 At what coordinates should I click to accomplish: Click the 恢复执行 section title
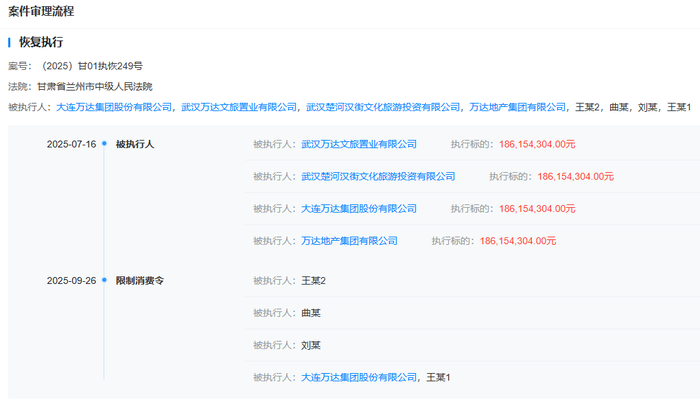(40, 43)
